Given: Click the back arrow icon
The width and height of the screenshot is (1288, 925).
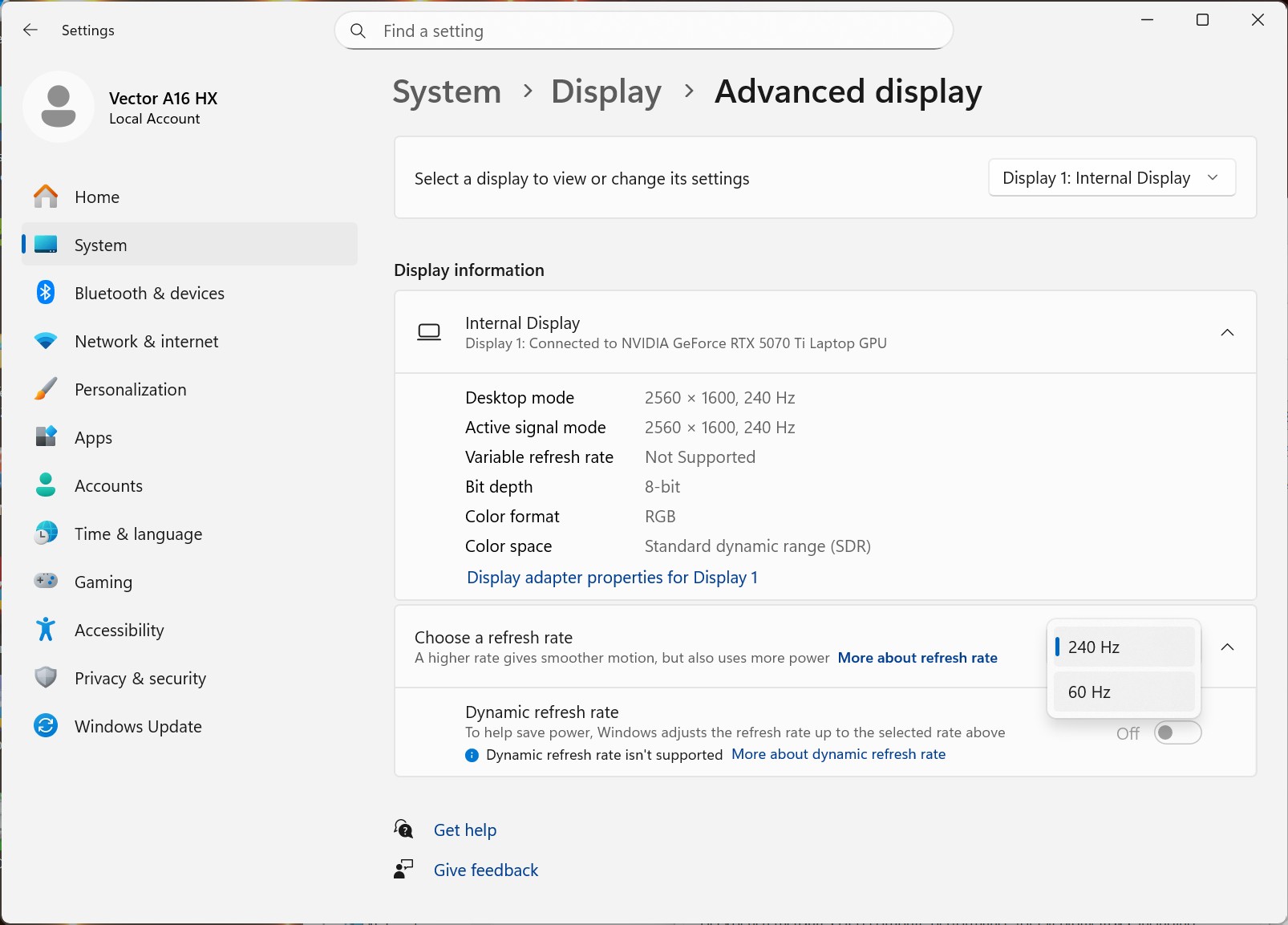Looking at the screenshot, I should point(30,30).
